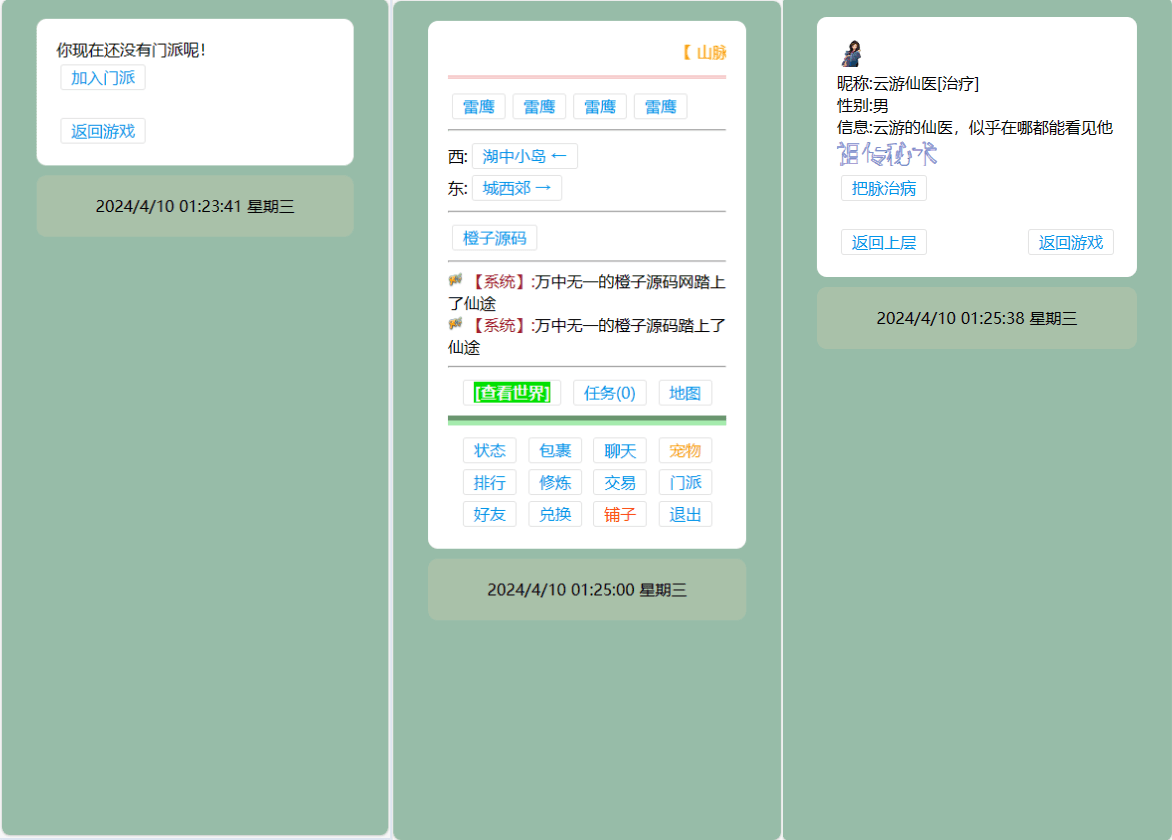Open the 铺子 shop link
Viewport: 1172px width, 840px height.
point(620,515)
